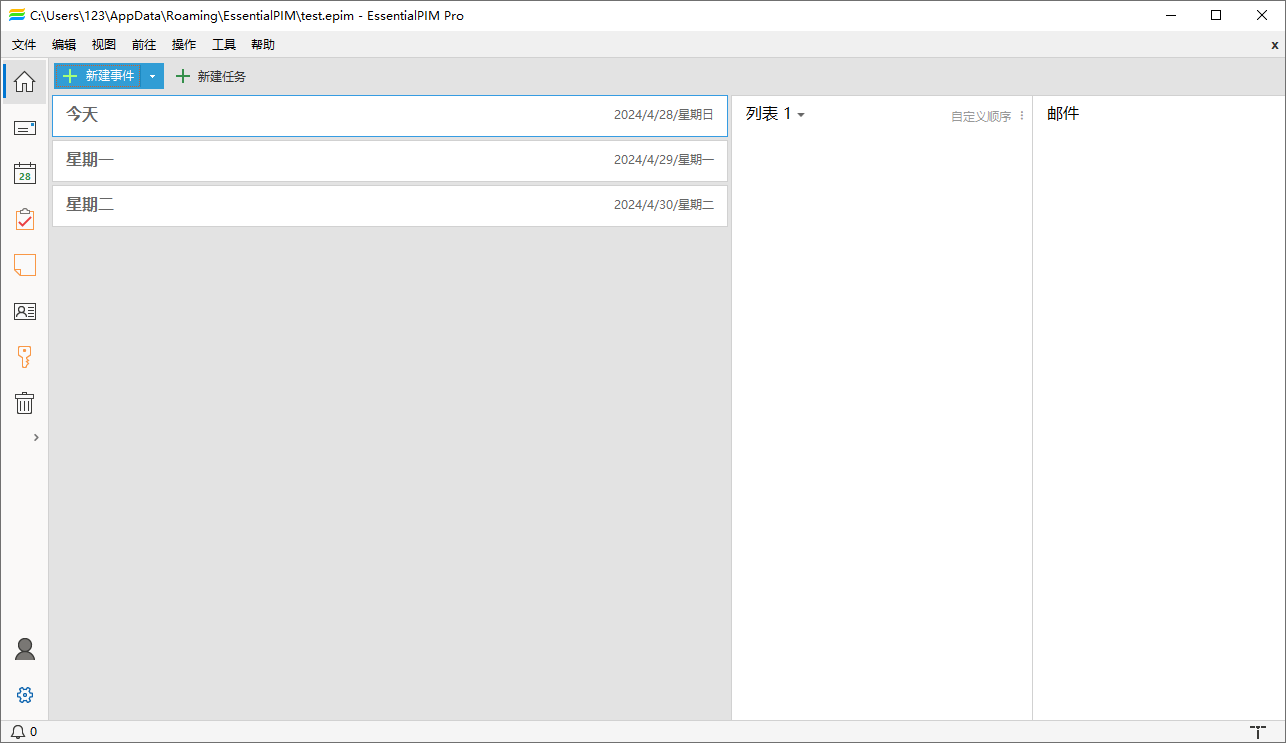Viewport: 1286px width, 743px height.
Task: Open the Tasks checklist icon
Action: click(24, 219)
